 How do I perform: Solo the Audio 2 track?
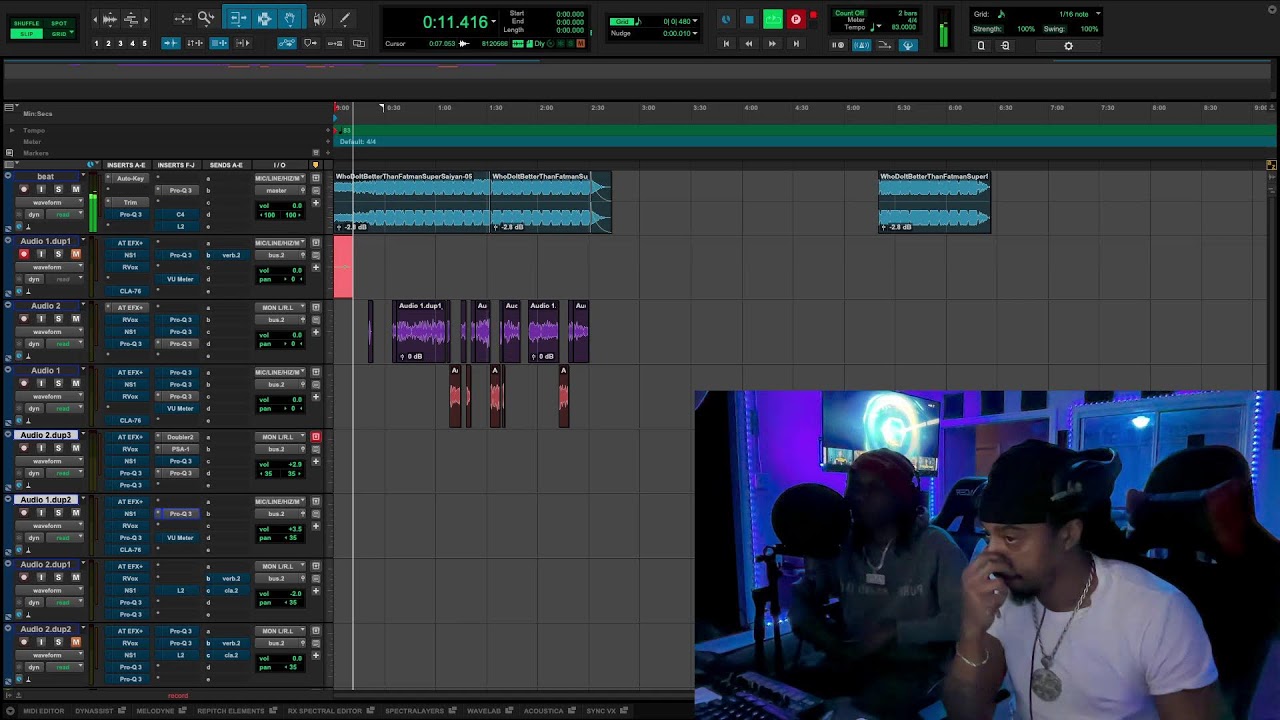coord(58,319)
